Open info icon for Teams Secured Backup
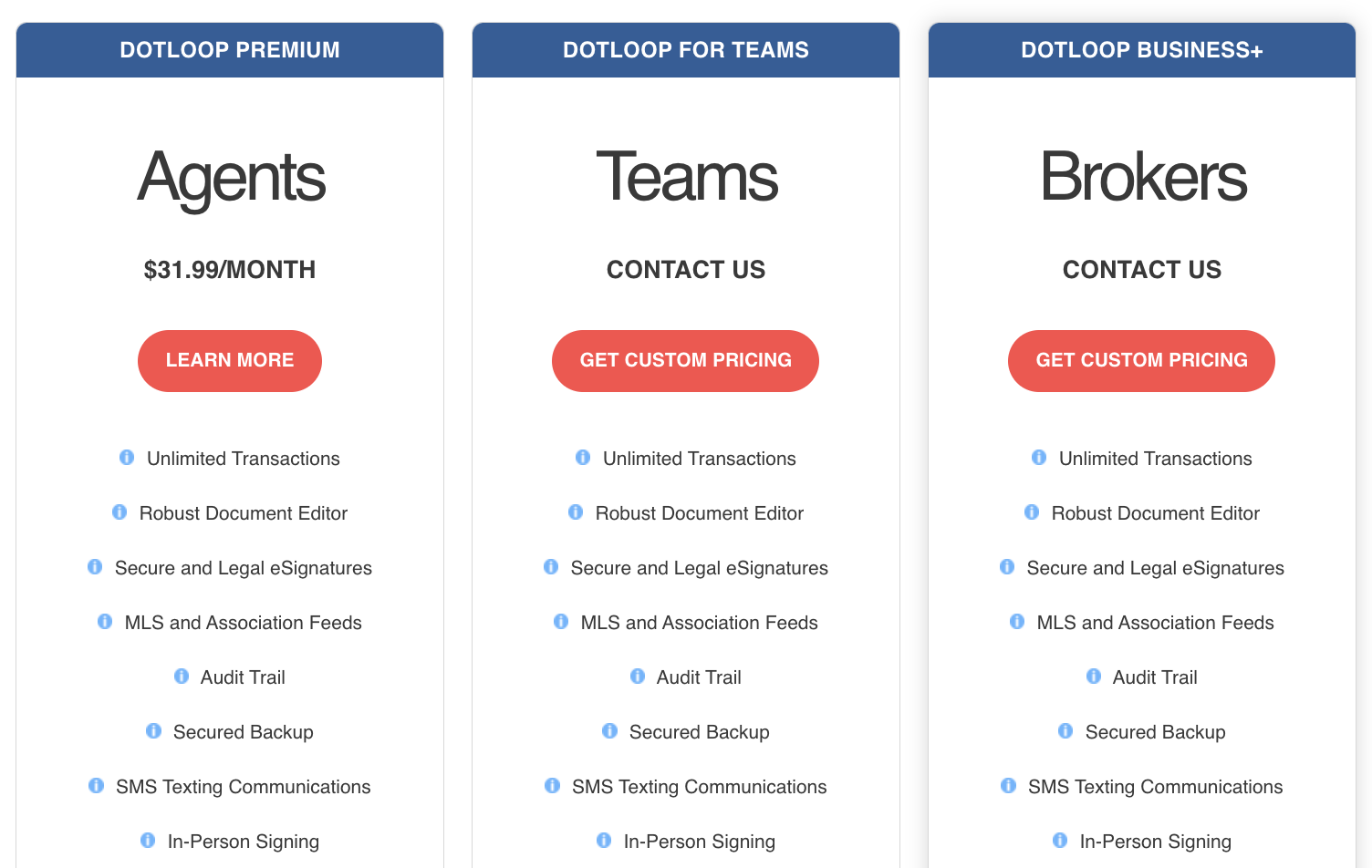This screenshot has width=1372, height=868. tap(610, 730)
